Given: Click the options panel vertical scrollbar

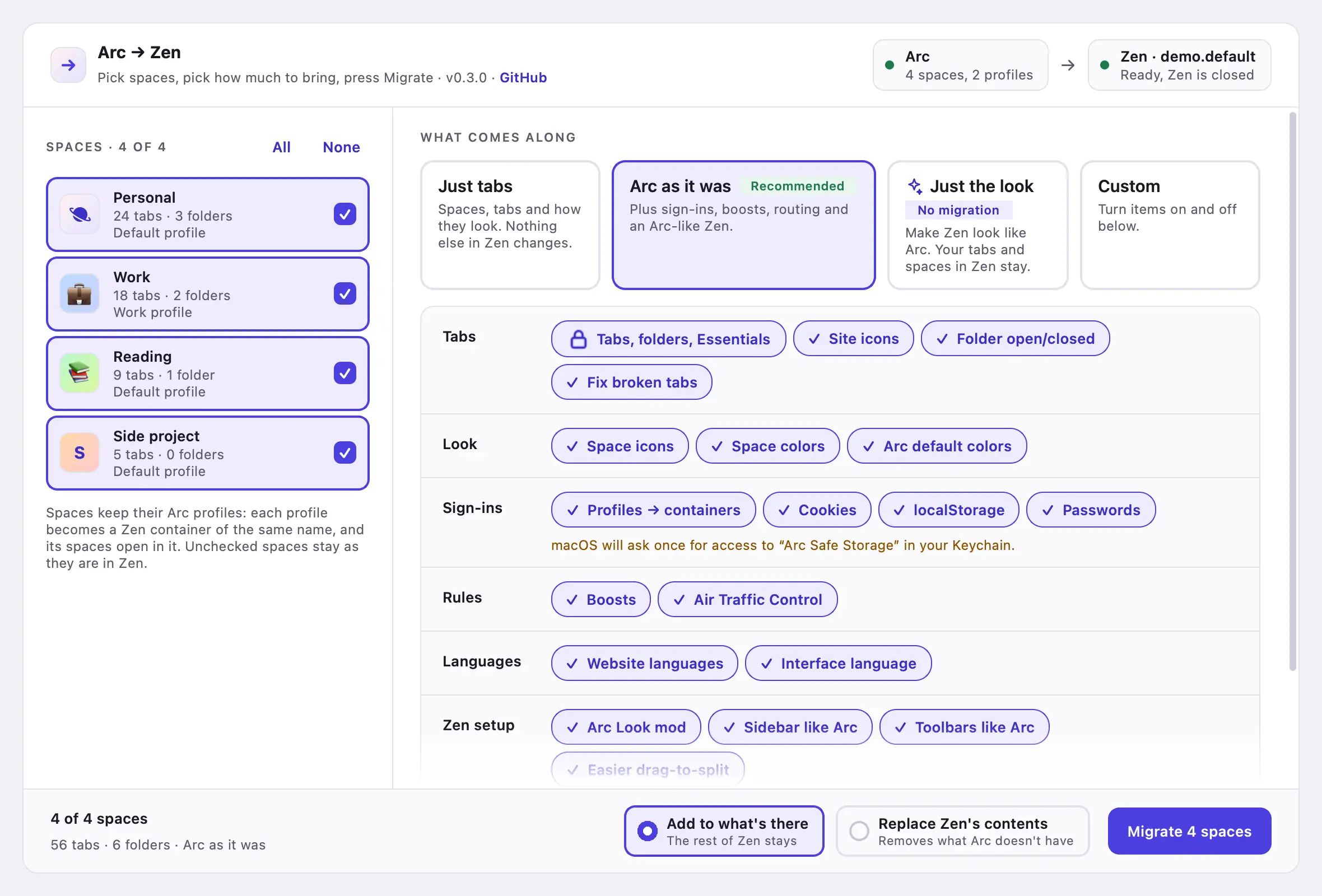Looking at the screenshot, I should coord(1292,393).
